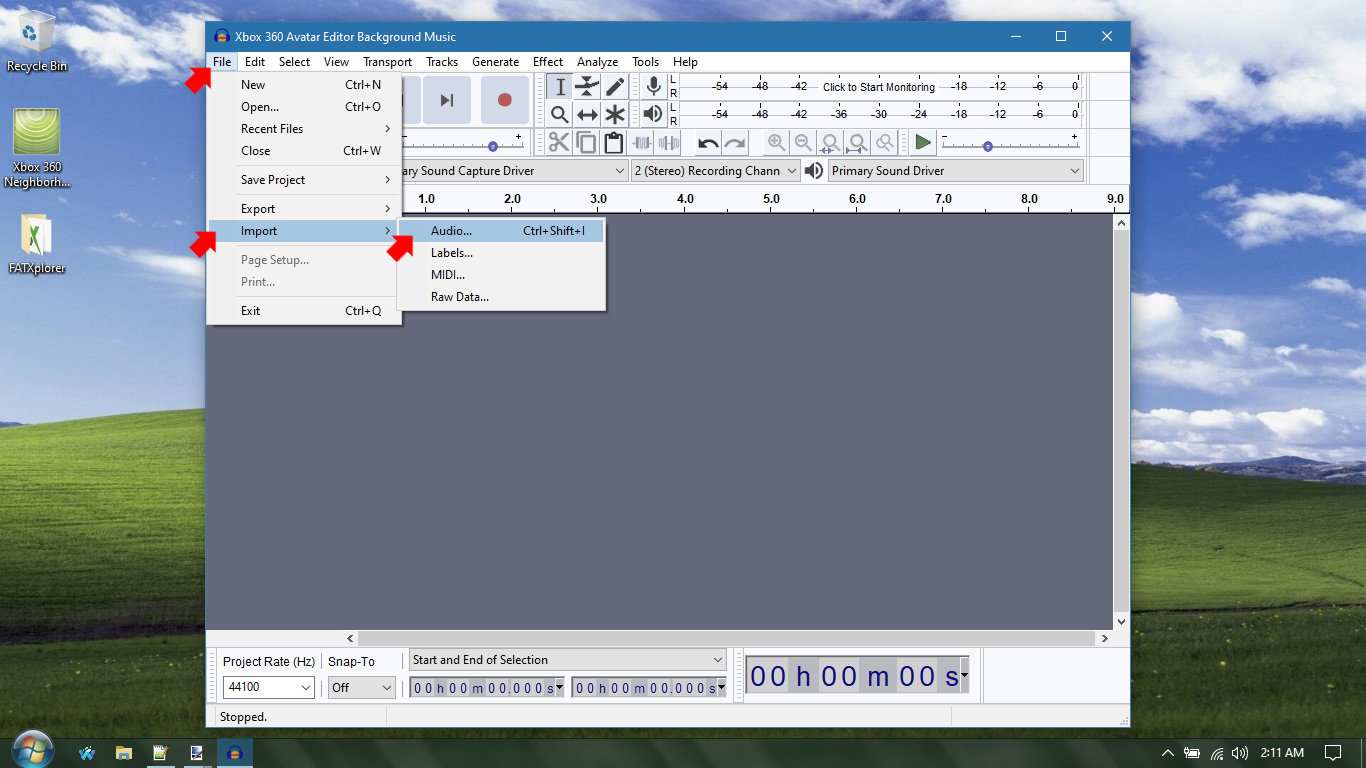Choose Labels... from the Import submenu

click(x=501, y=253)
